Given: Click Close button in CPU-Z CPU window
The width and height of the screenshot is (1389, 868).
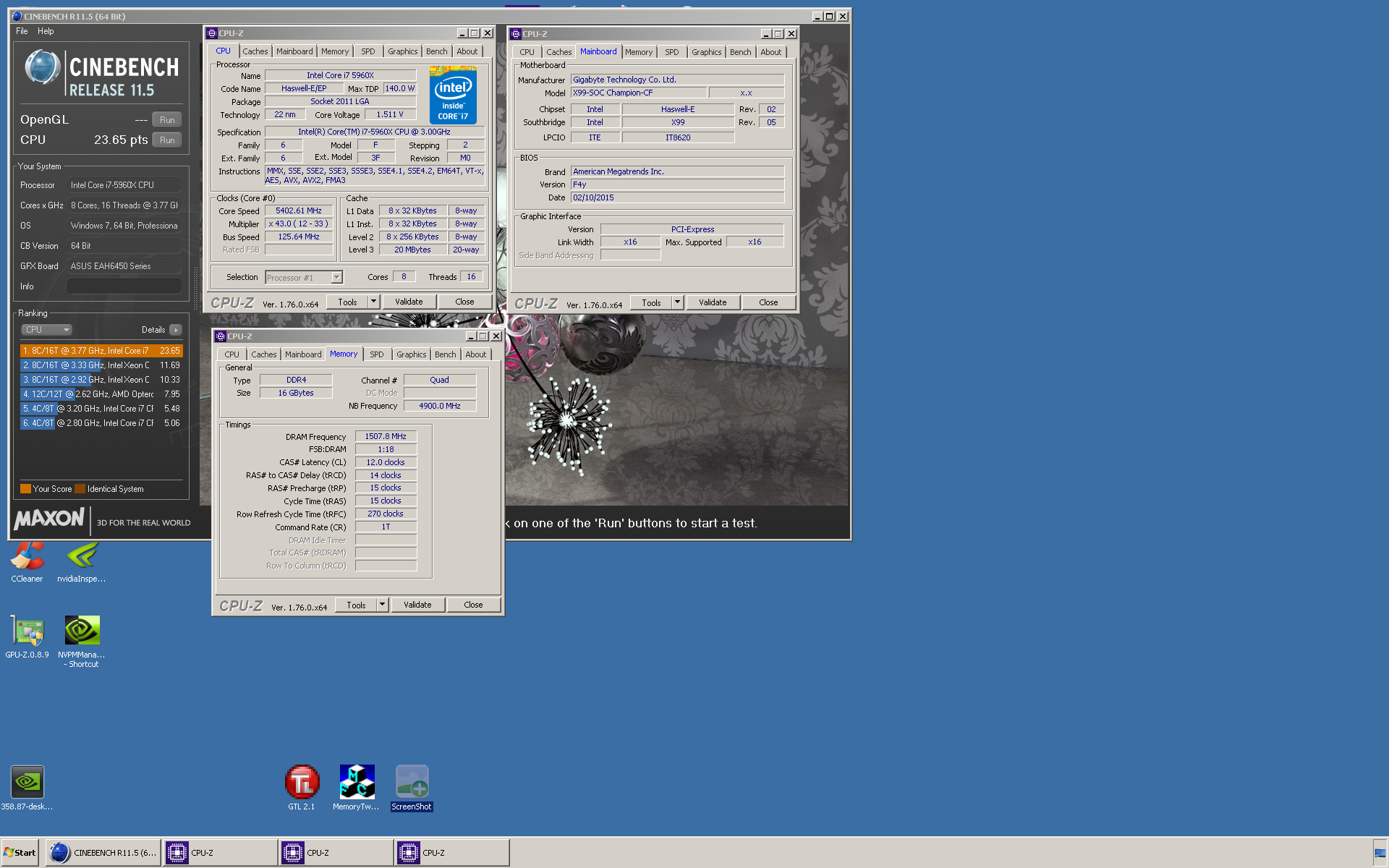Looking at the screenshot, I should click(x=464, y=302).
